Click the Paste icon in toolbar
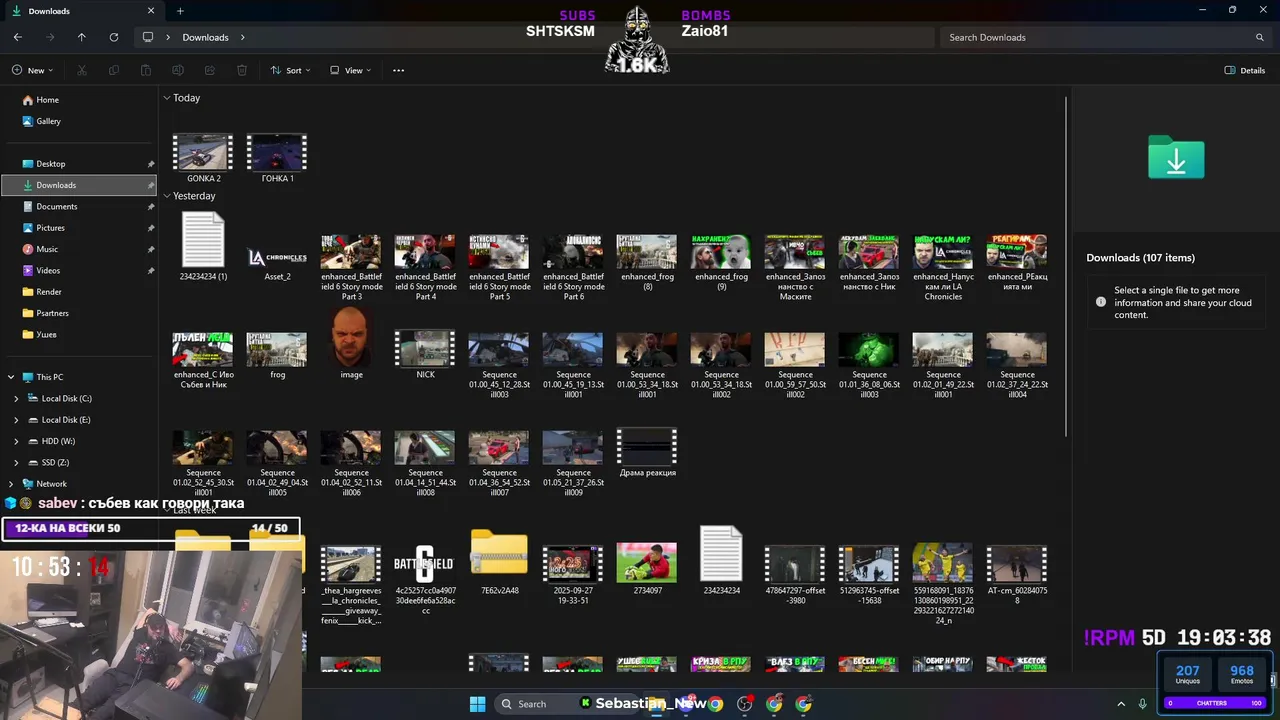 [146, 70]
